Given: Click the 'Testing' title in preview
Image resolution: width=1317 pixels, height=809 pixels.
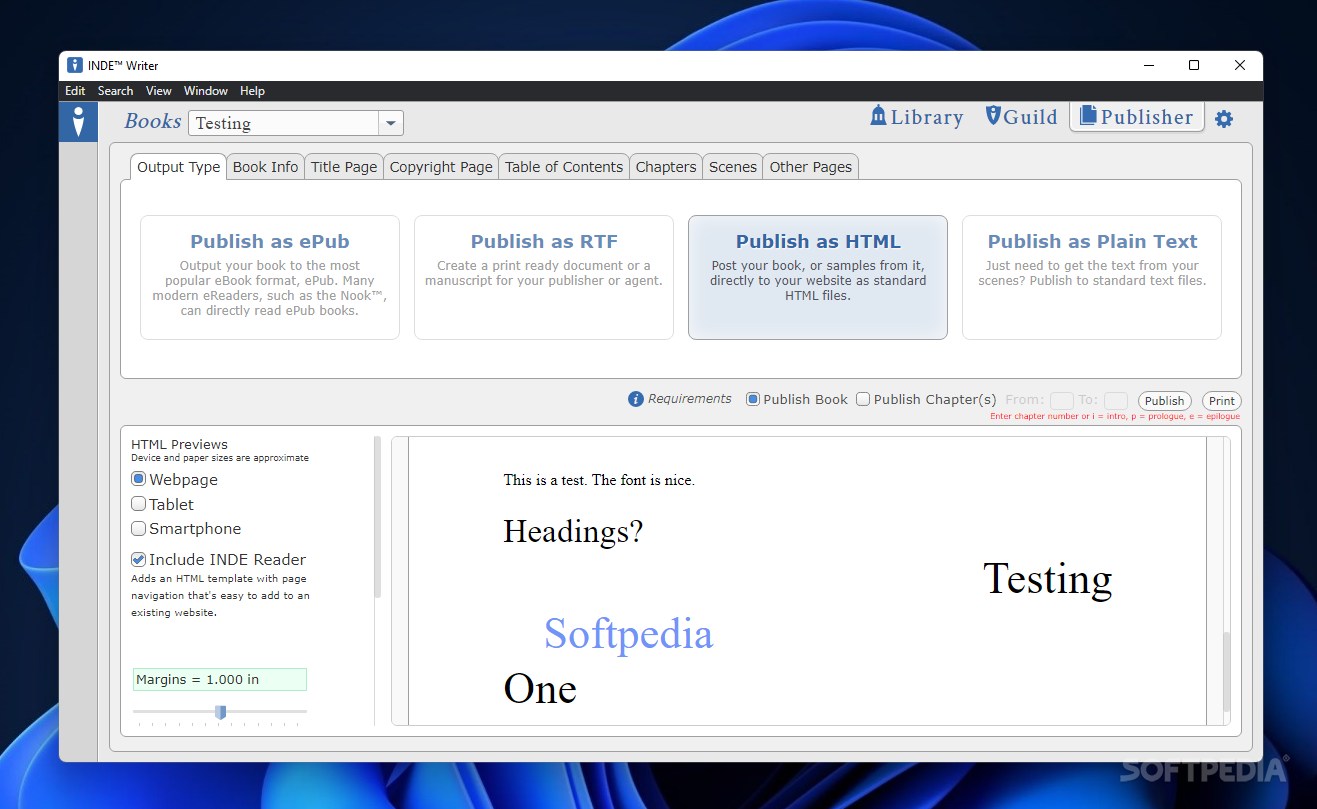Looking at the screenshot, I should [x=1047, y=579].
